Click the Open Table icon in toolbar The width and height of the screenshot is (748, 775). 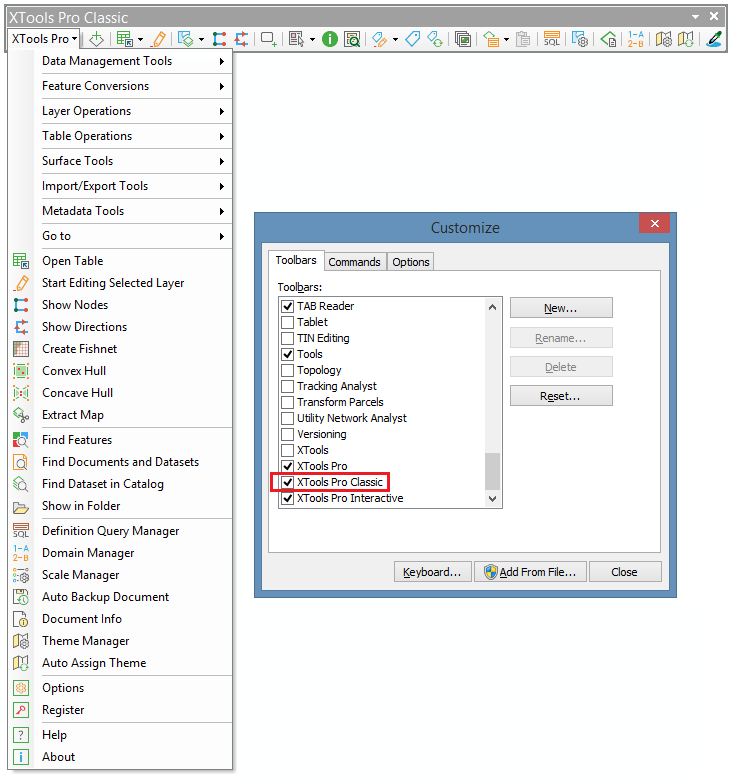(x=124, y=39)
